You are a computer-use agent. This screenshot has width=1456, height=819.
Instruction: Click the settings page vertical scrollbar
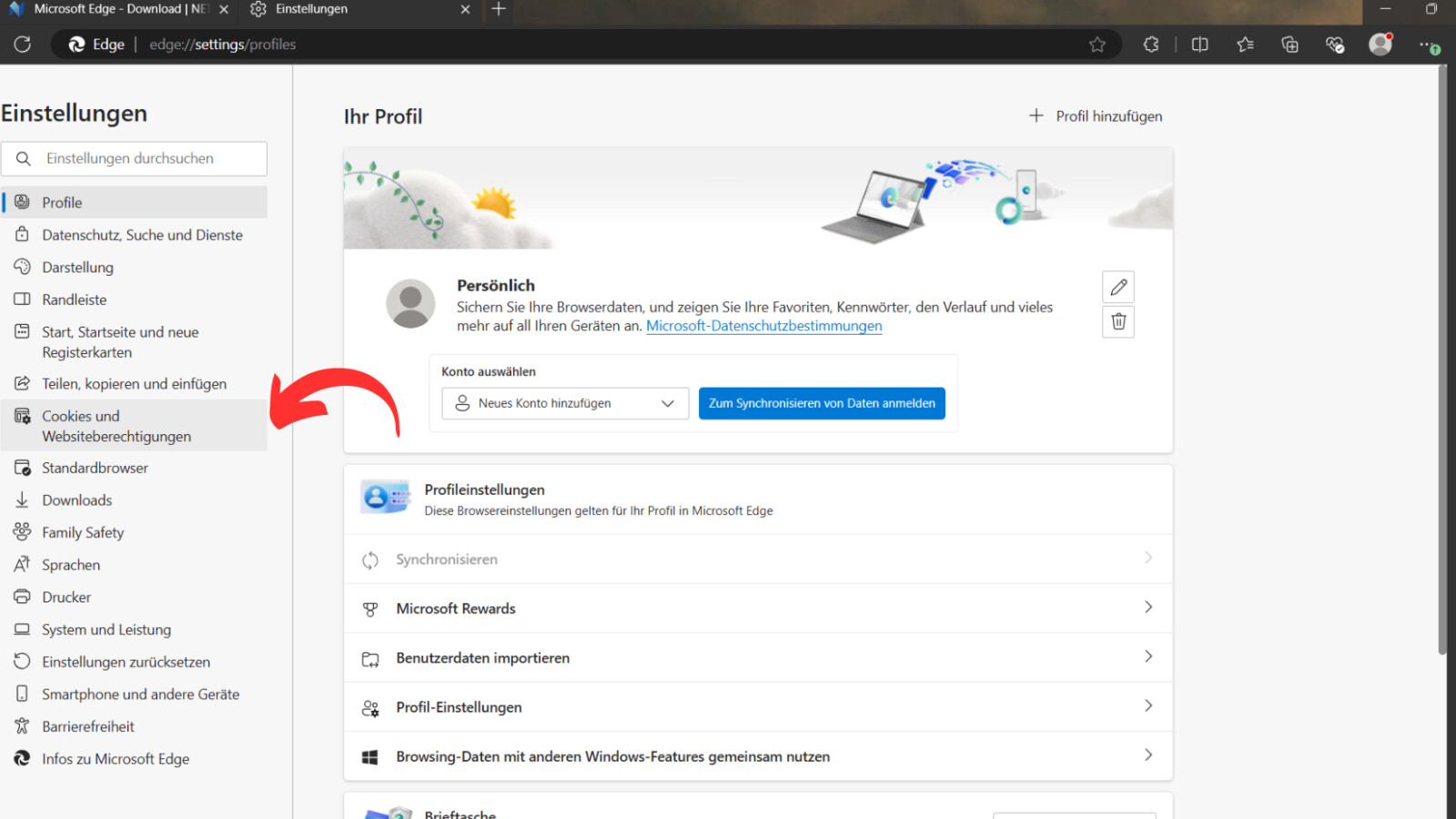[1441, 359]
